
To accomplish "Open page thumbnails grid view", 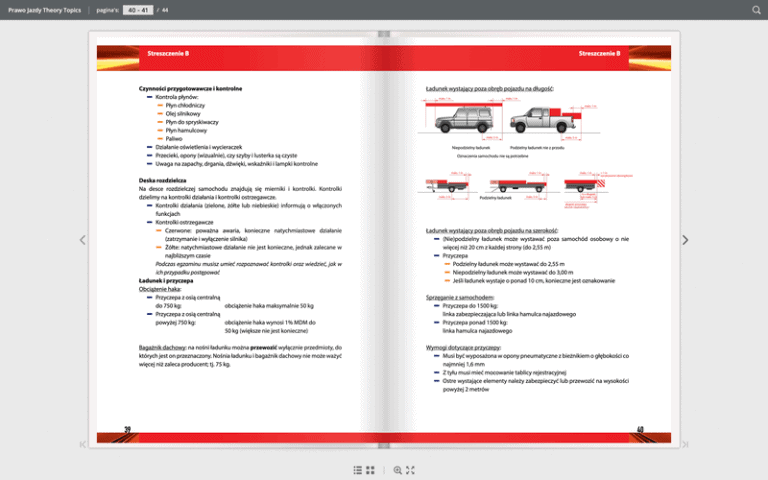I will 371,469.
